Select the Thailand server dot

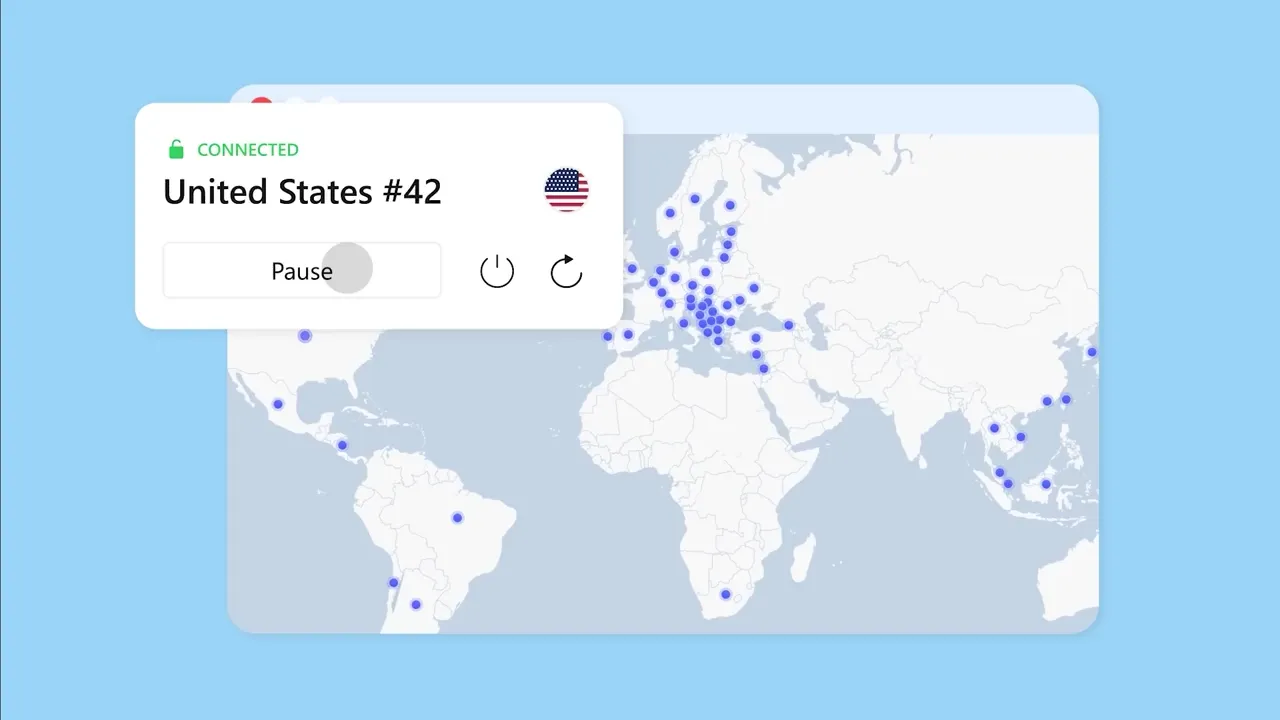click(994, 428)
